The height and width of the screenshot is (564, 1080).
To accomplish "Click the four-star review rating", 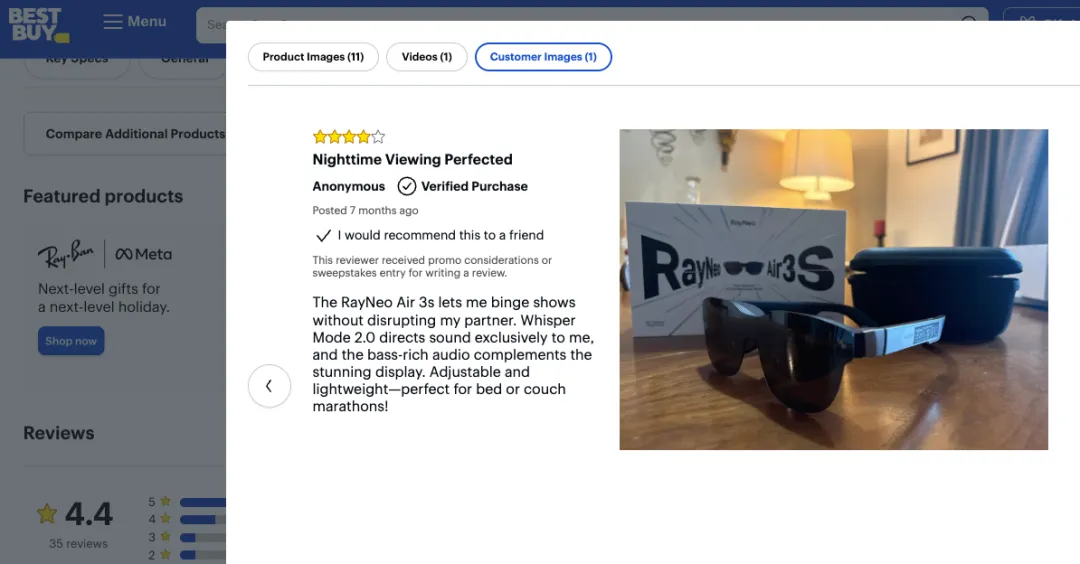I will click(x=349, y=136).
